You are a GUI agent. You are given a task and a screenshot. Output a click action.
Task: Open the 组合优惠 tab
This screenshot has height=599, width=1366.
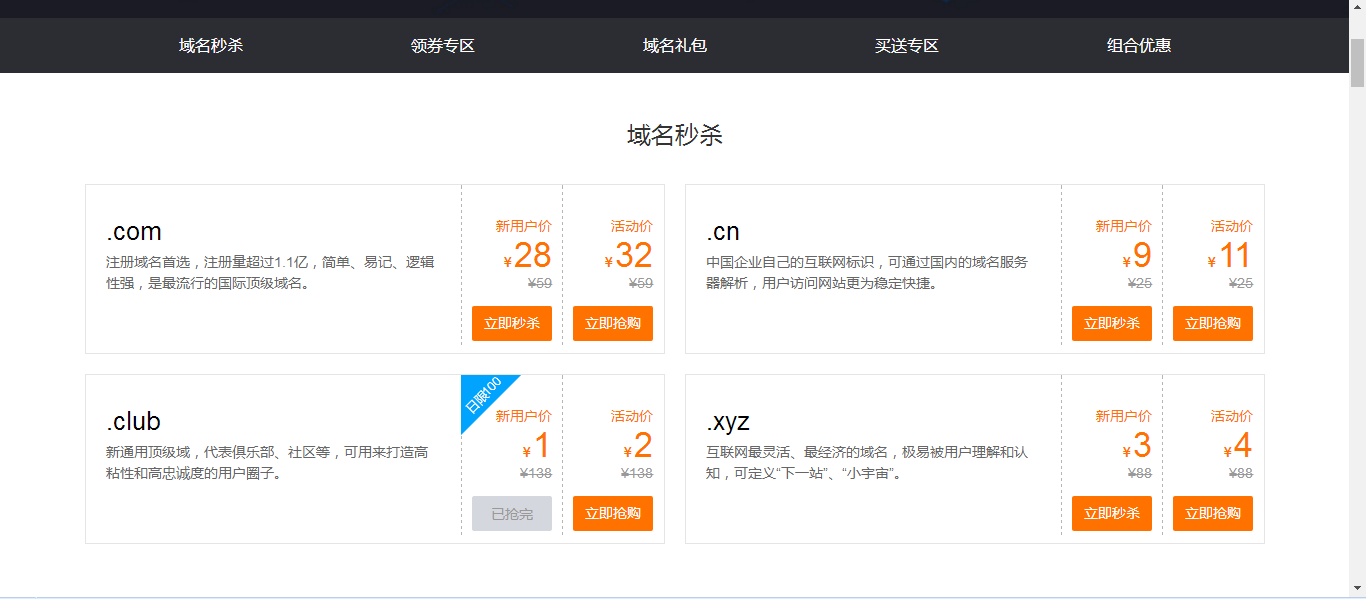(1138, 45)
